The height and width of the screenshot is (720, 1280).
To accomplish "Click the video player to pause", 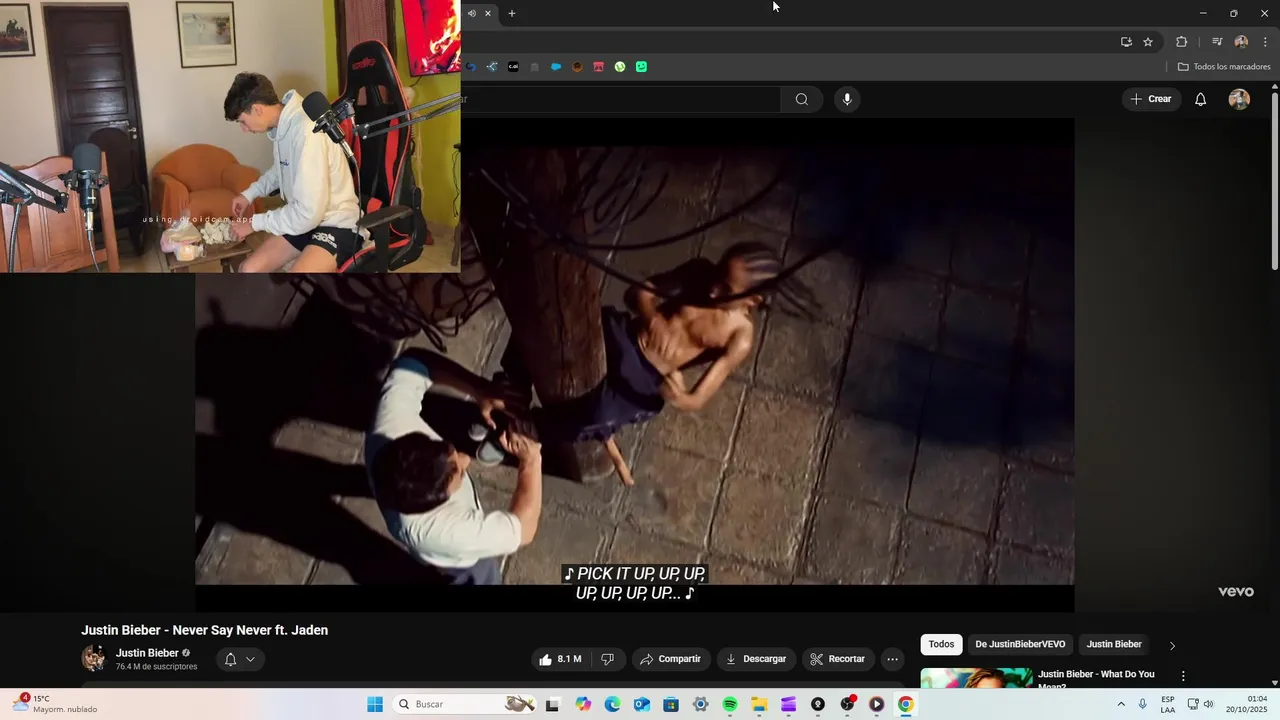I will [635, 365].
